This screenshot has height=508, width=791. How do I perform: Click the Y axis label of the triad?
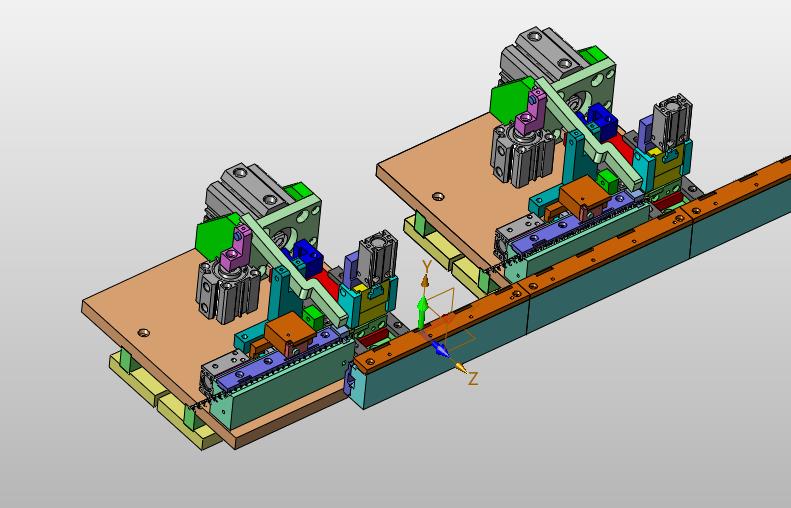click(x=427, y=266)
